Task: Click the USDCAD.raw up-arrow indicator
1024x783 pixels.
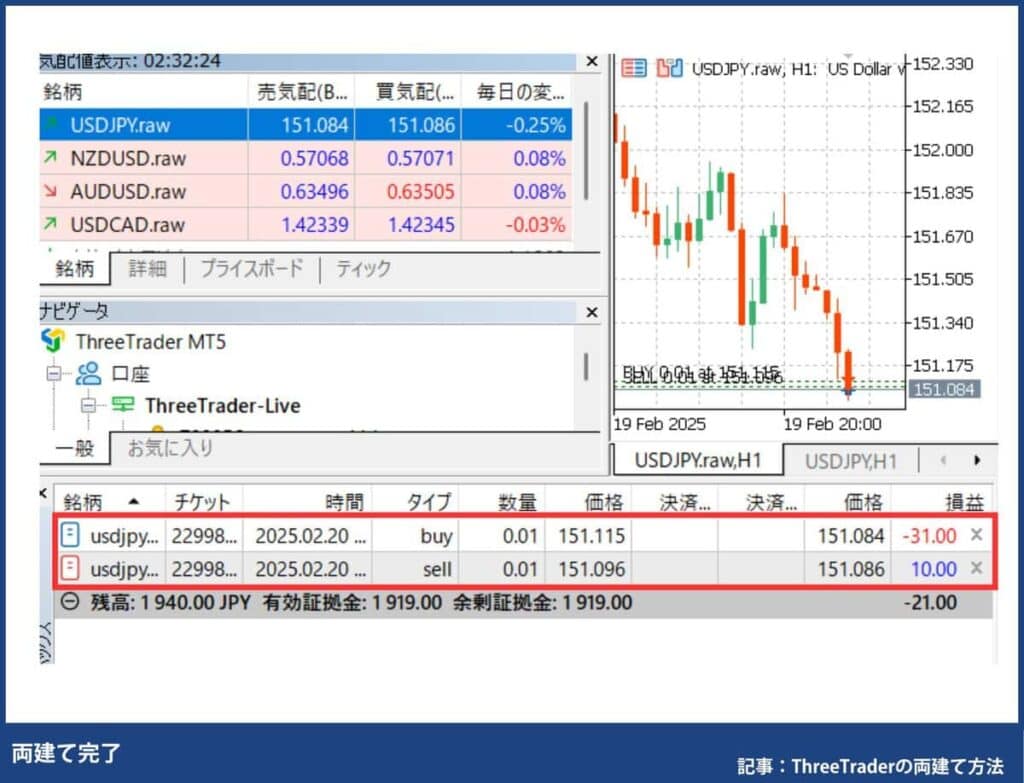Action: [x=50, y=224]
